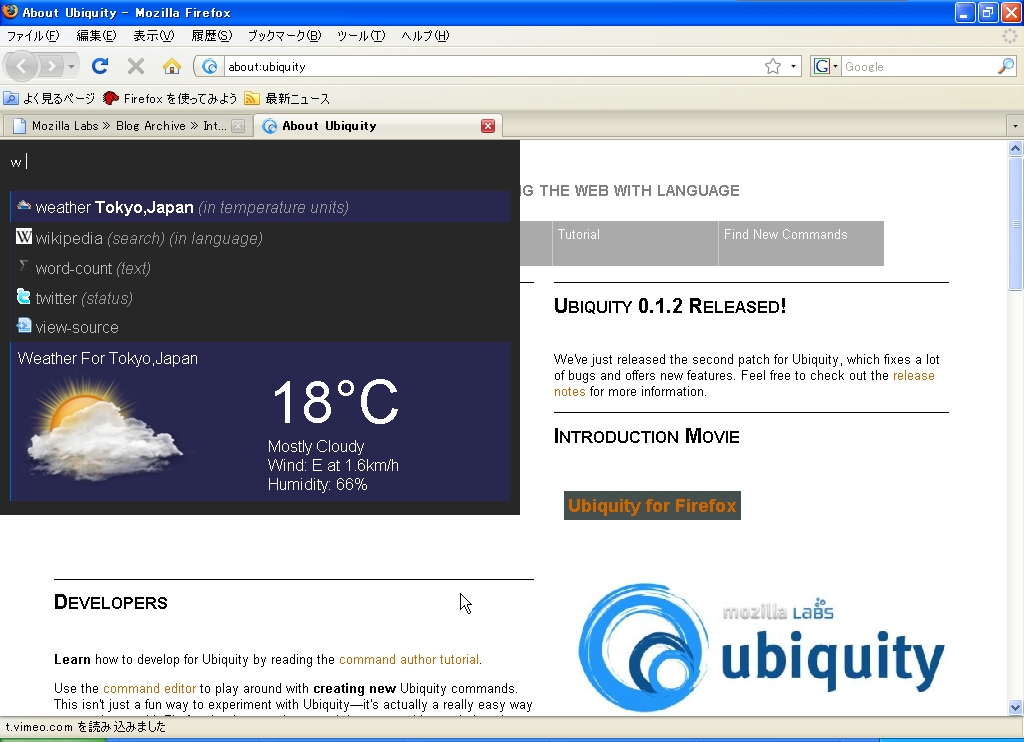
Task: Open the ブックマーク(B) menu
Action: pos(285,36)
